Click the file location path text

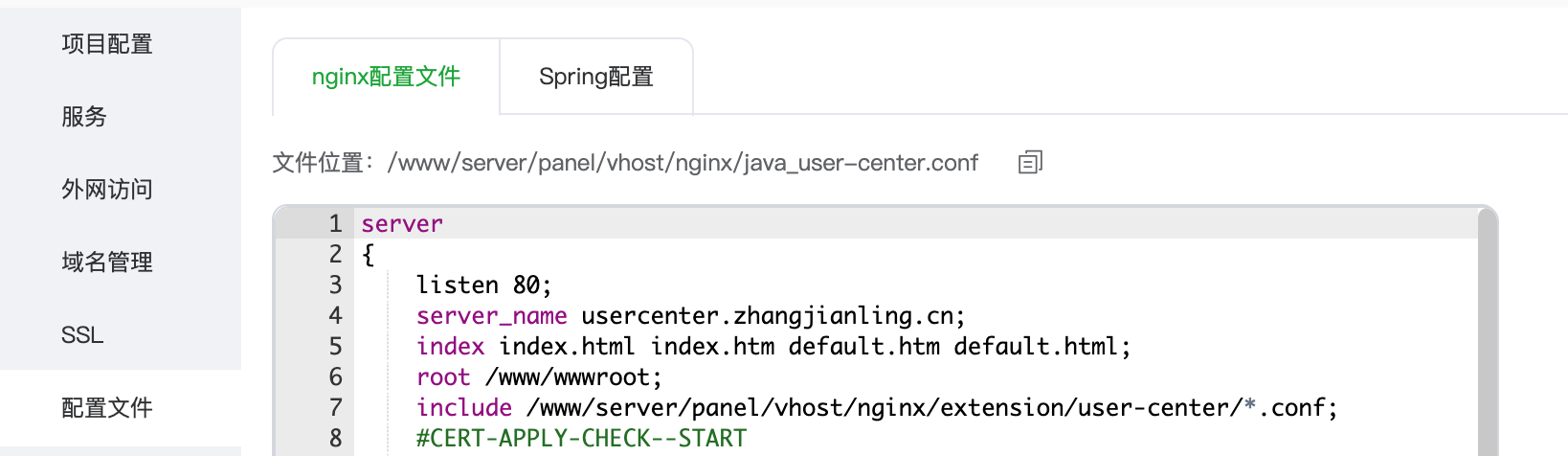(x=683, y=163)
